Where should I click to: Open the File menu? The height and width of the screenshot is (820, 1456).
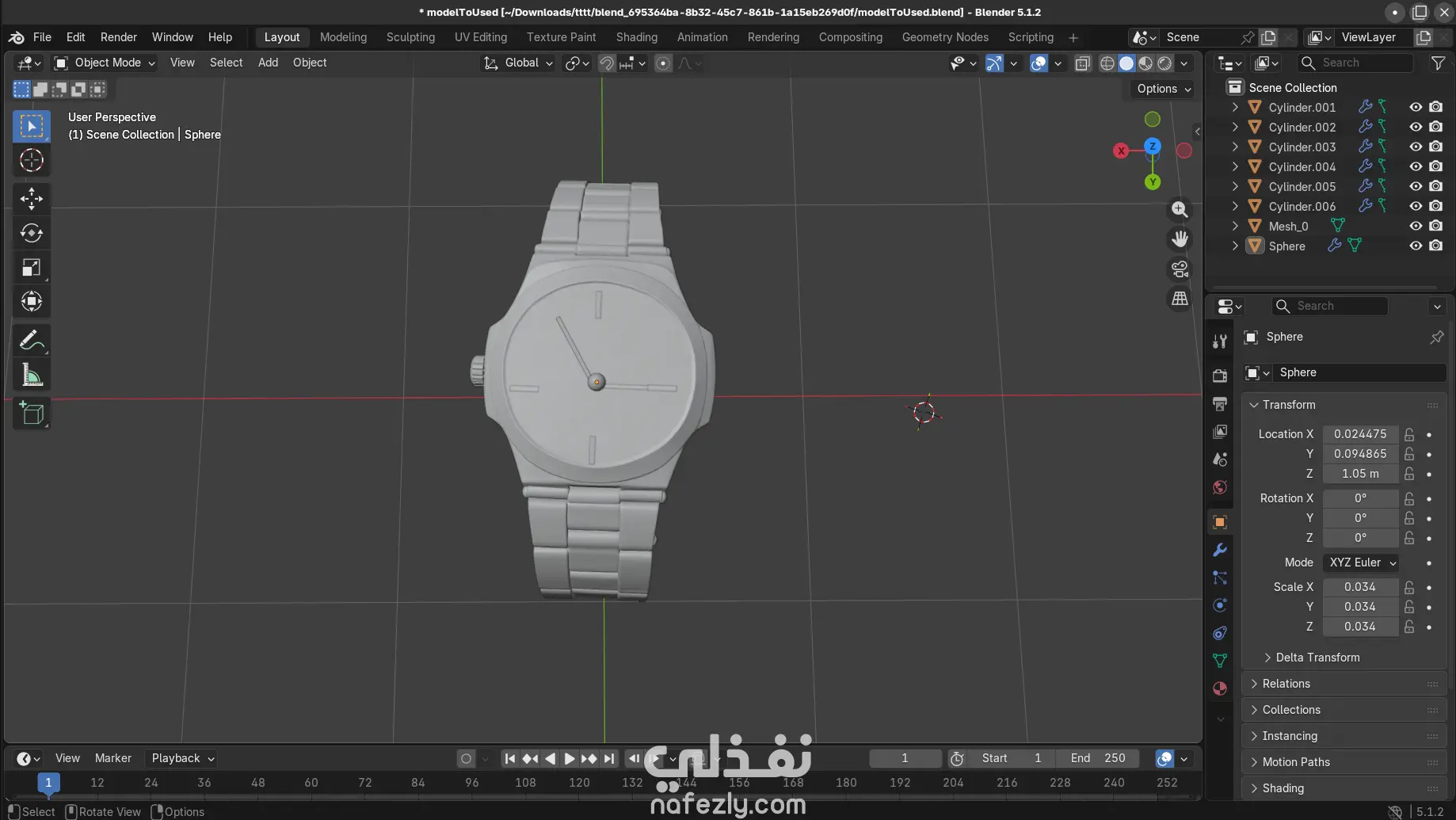(x=42, y=37)
